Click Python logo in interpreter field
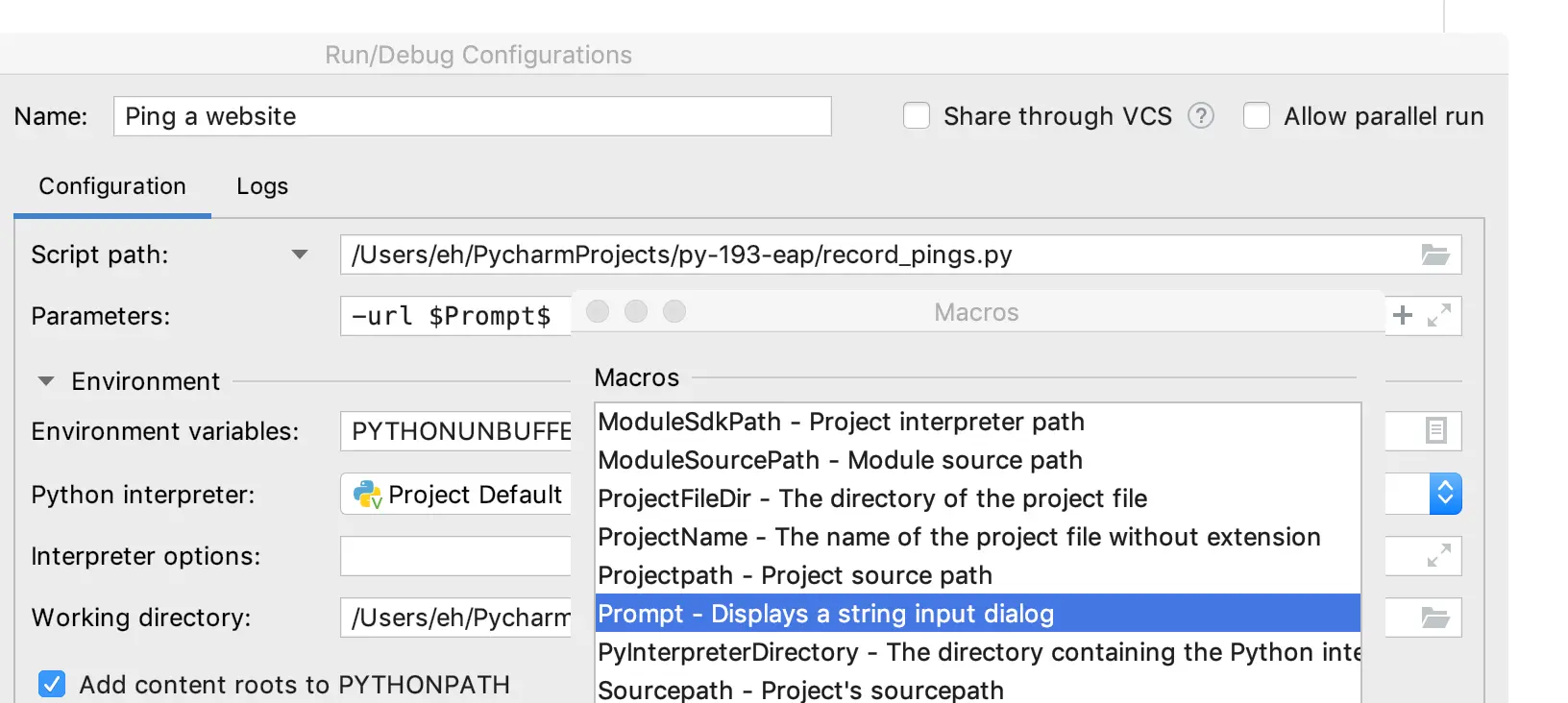Screen dimensions: 1568x703 tap(368, 495)
